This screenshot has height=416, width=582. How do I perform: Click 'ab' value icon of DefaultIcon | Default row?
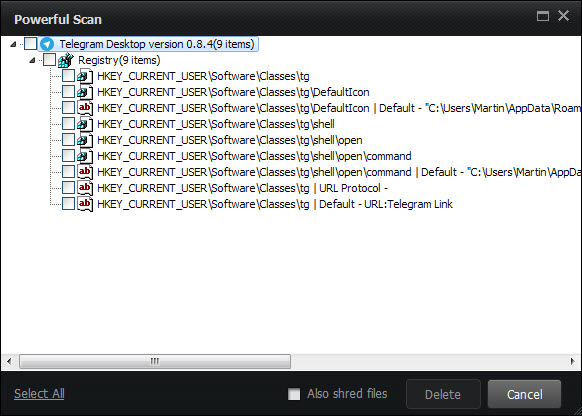click(85, 108)
